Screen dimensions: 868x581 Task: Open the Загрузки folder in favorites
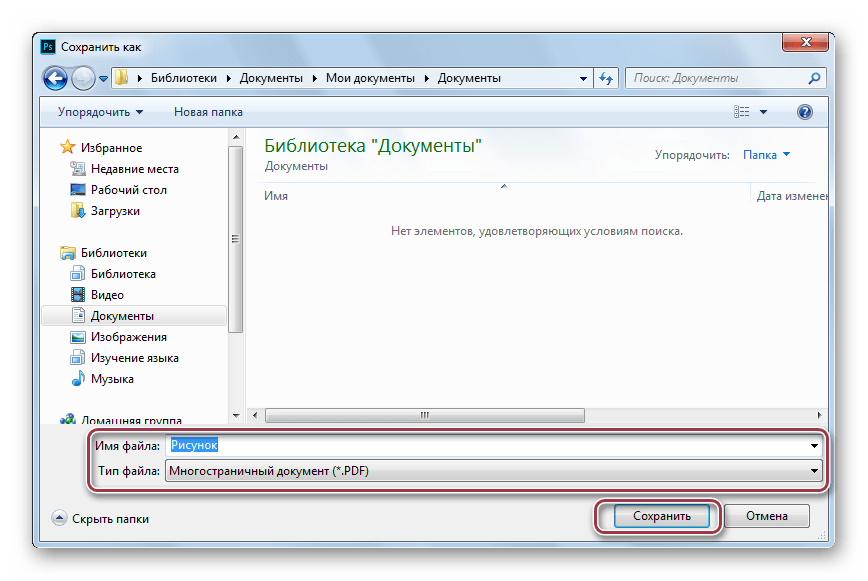click(x=115, y=211)
